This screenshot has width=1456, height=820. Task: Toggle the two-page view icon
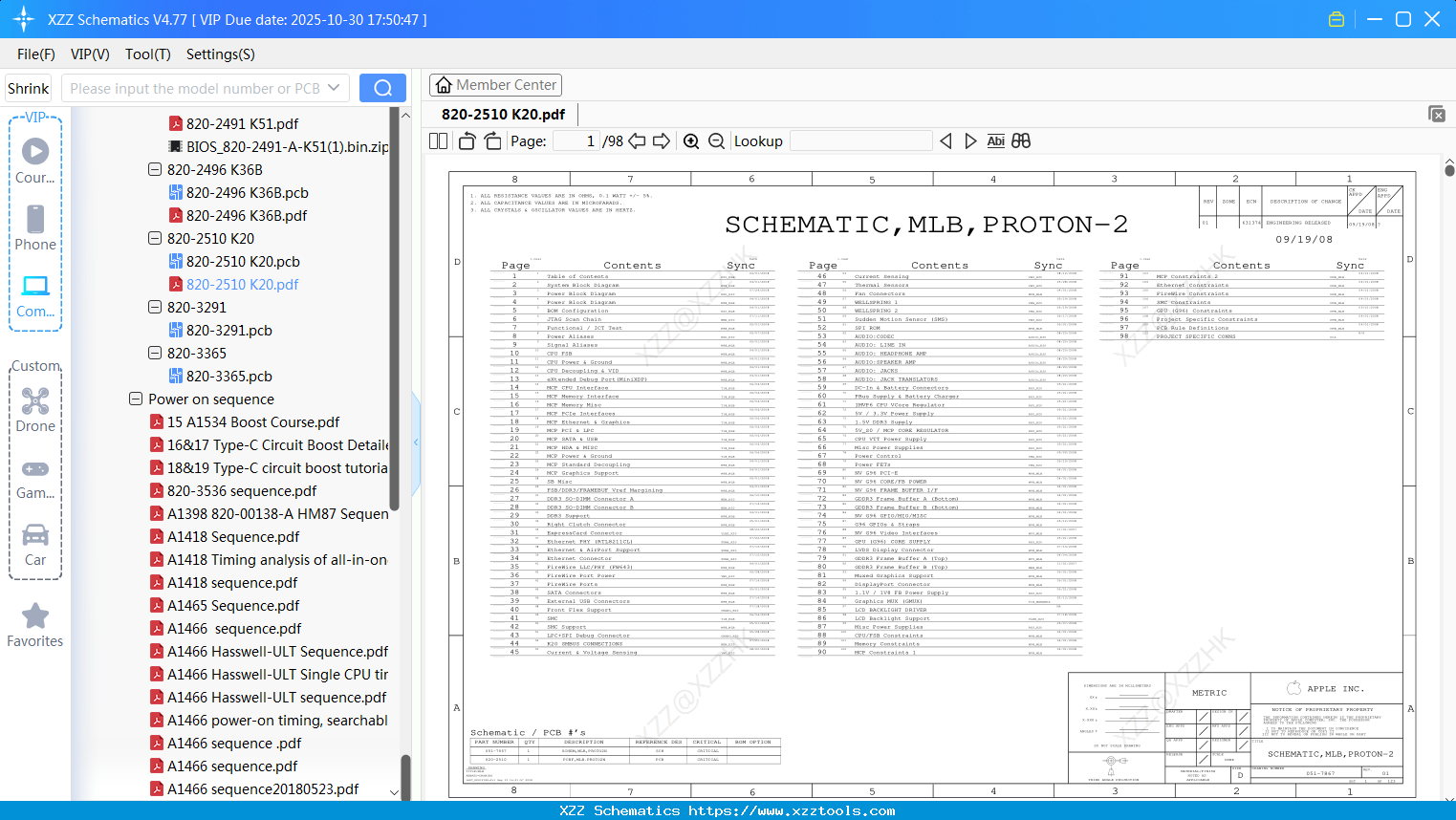[439, 141]
